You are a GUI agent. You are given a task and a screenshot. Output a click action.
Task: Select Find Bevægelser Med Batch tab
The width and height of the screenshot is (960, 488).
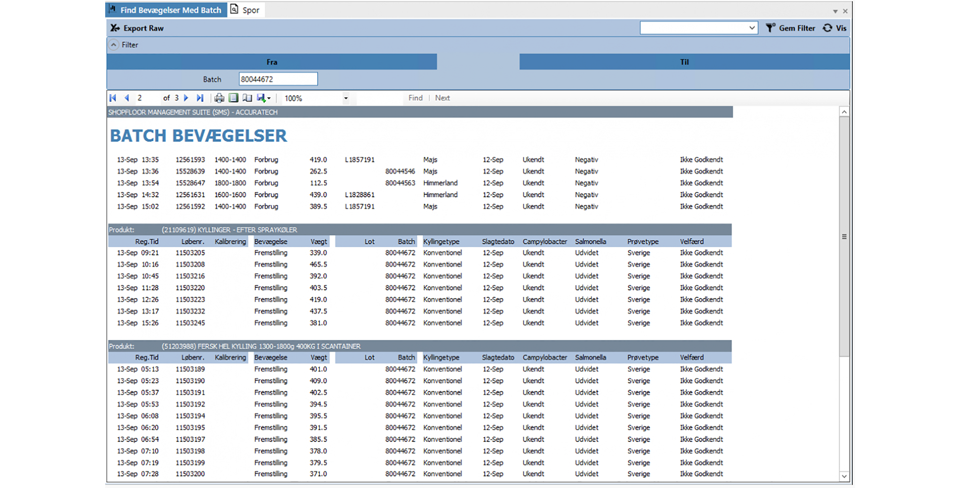pyautogui.click(x=166, y=10)
